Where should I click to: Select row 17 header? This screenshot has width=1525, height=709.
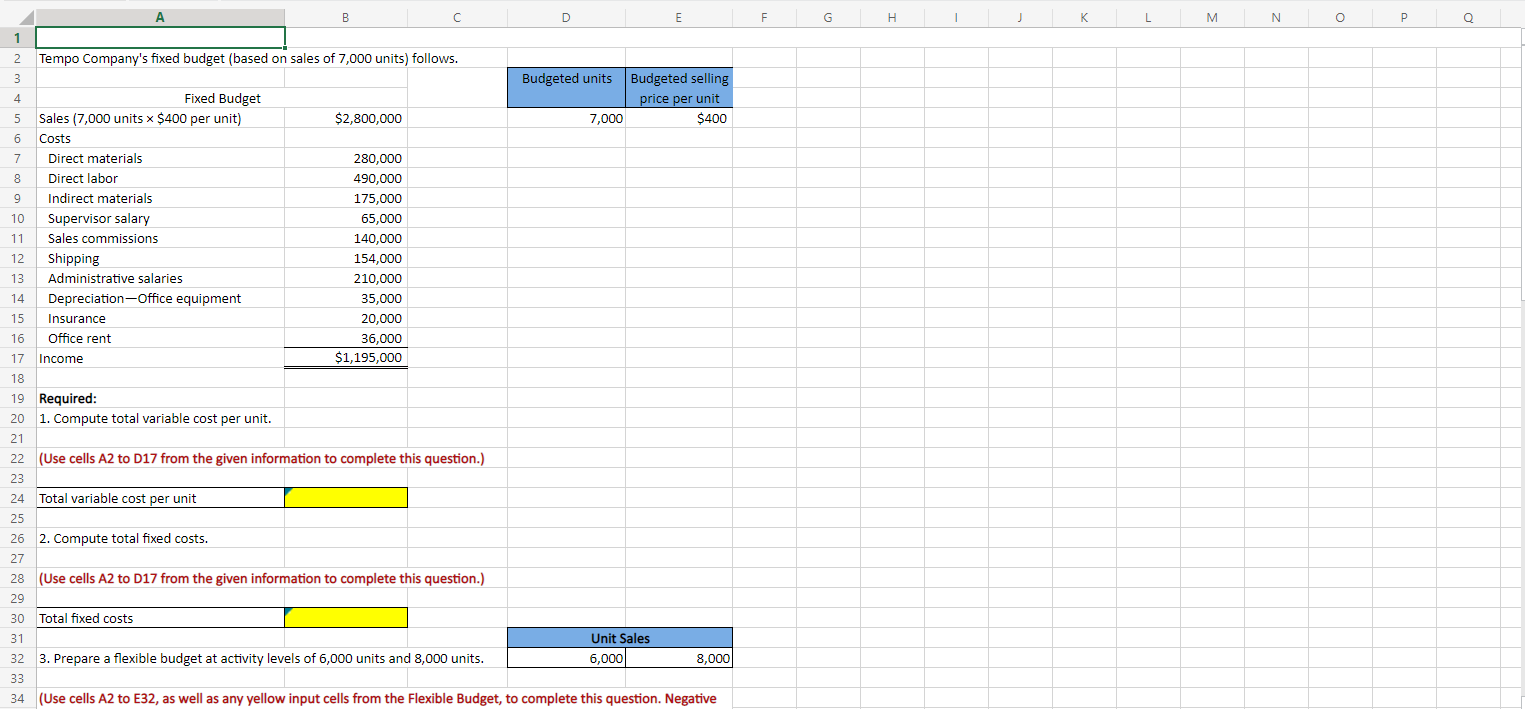(17, 358)
